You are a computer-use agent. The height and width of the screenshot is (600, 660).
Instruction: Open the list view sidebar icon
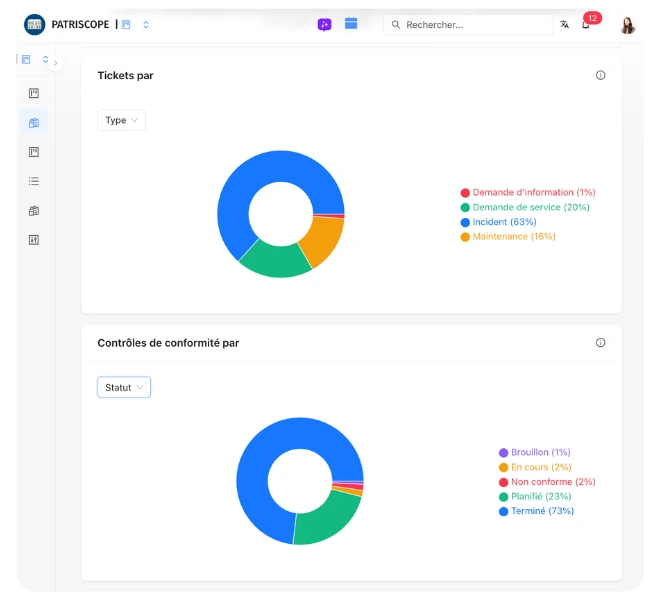[34, 181]
